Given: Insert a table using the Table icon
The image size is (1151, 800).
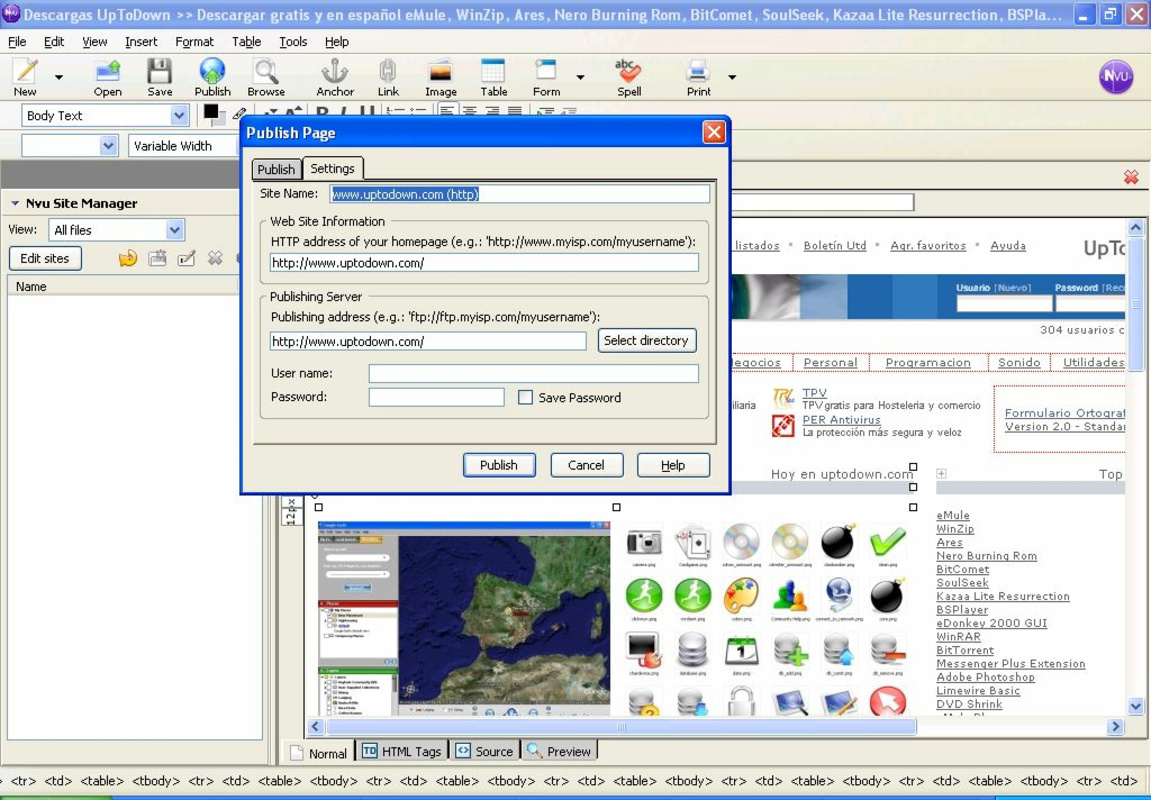Looking at the screenshot, I should pyautogui.click(x=493, y=78).
